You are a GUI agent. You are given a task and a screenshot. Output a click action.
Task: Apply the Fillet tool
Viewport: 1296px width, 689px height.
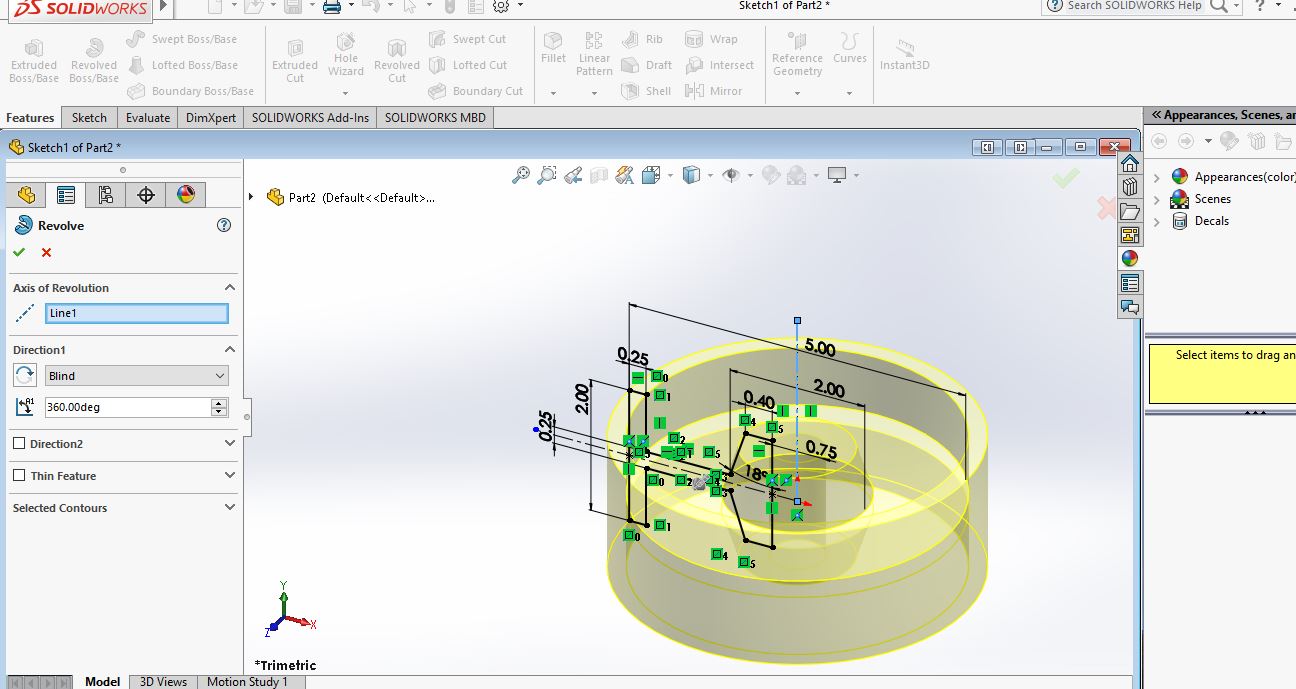pos(553,48)
